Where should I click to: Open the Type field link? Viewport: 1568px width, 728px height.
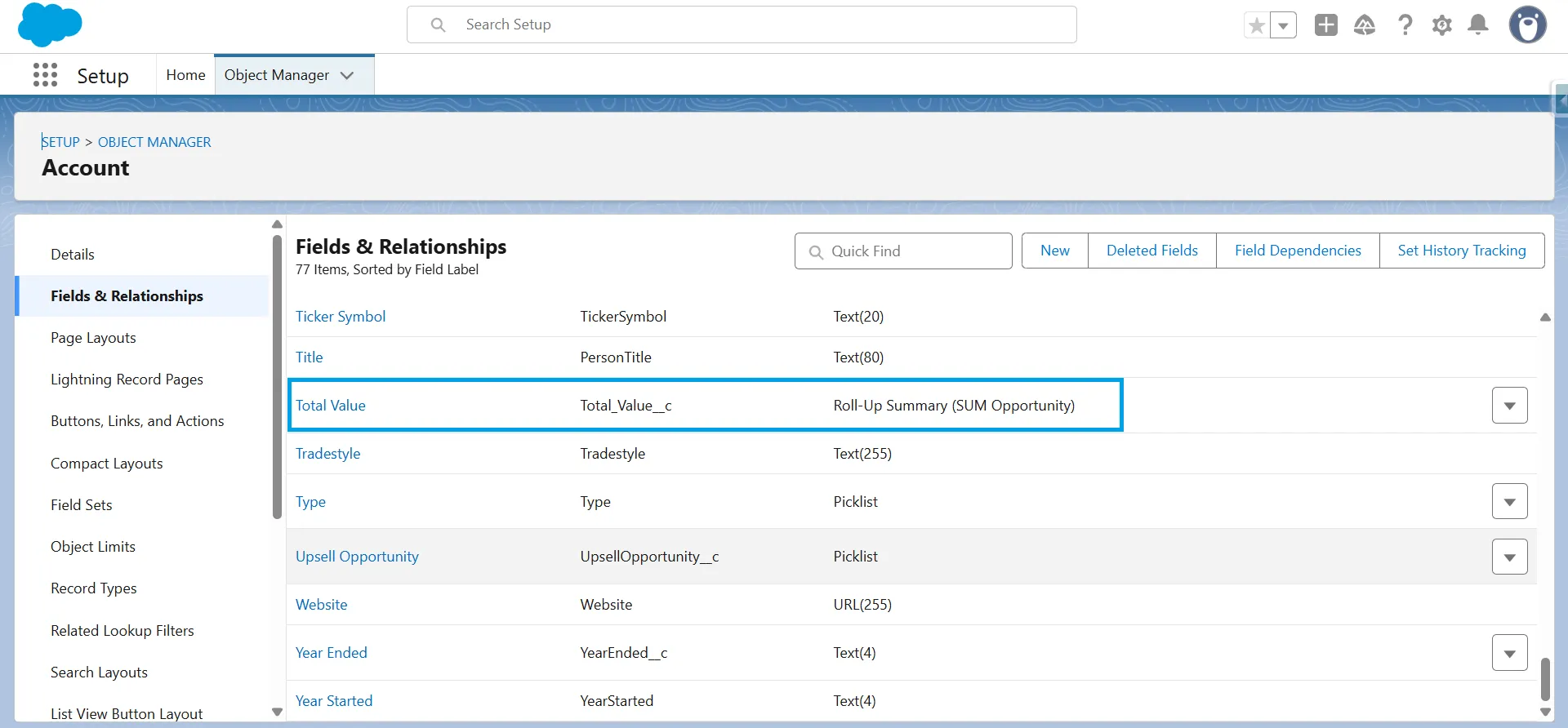[x=310, y=502]
